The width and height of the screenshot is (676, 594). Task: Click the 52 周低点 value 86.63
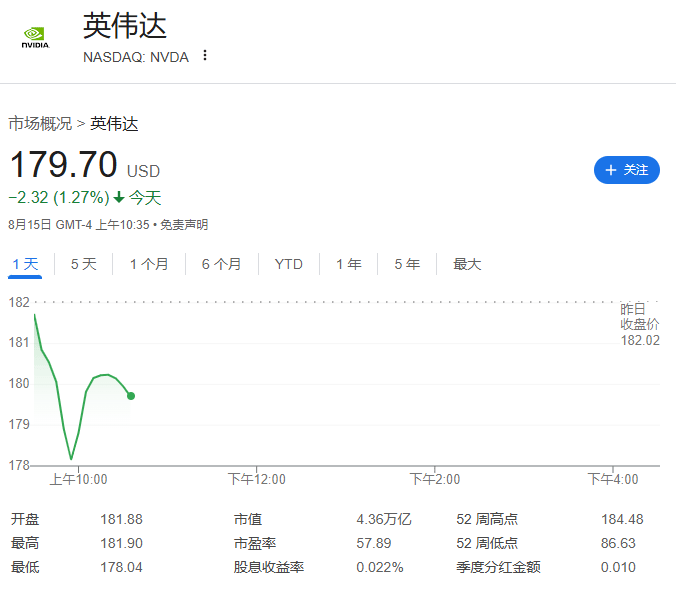618,543
